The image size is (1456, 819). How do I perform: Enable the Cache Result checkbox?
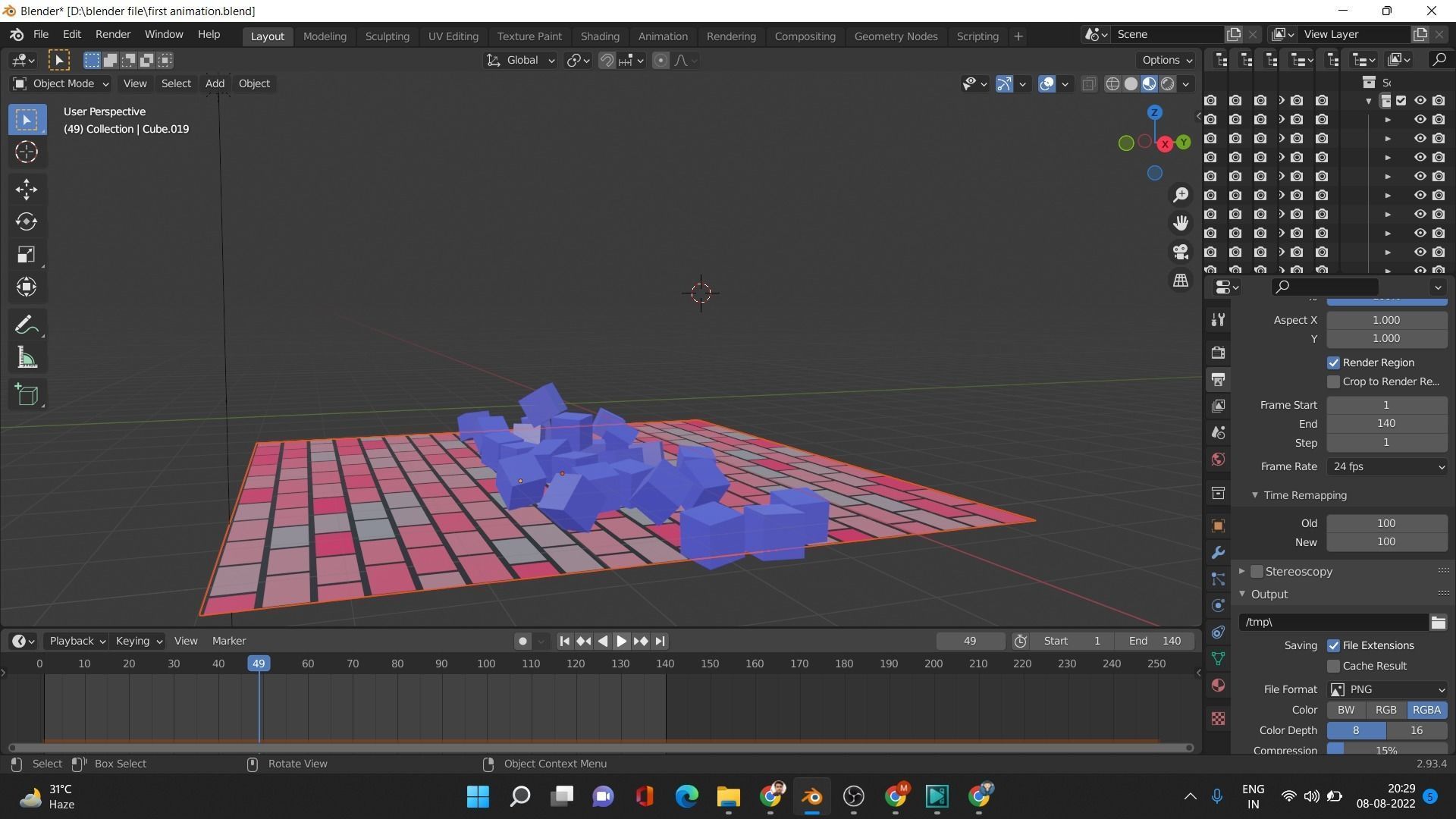pyautogui.click(x=1333, y=666)
